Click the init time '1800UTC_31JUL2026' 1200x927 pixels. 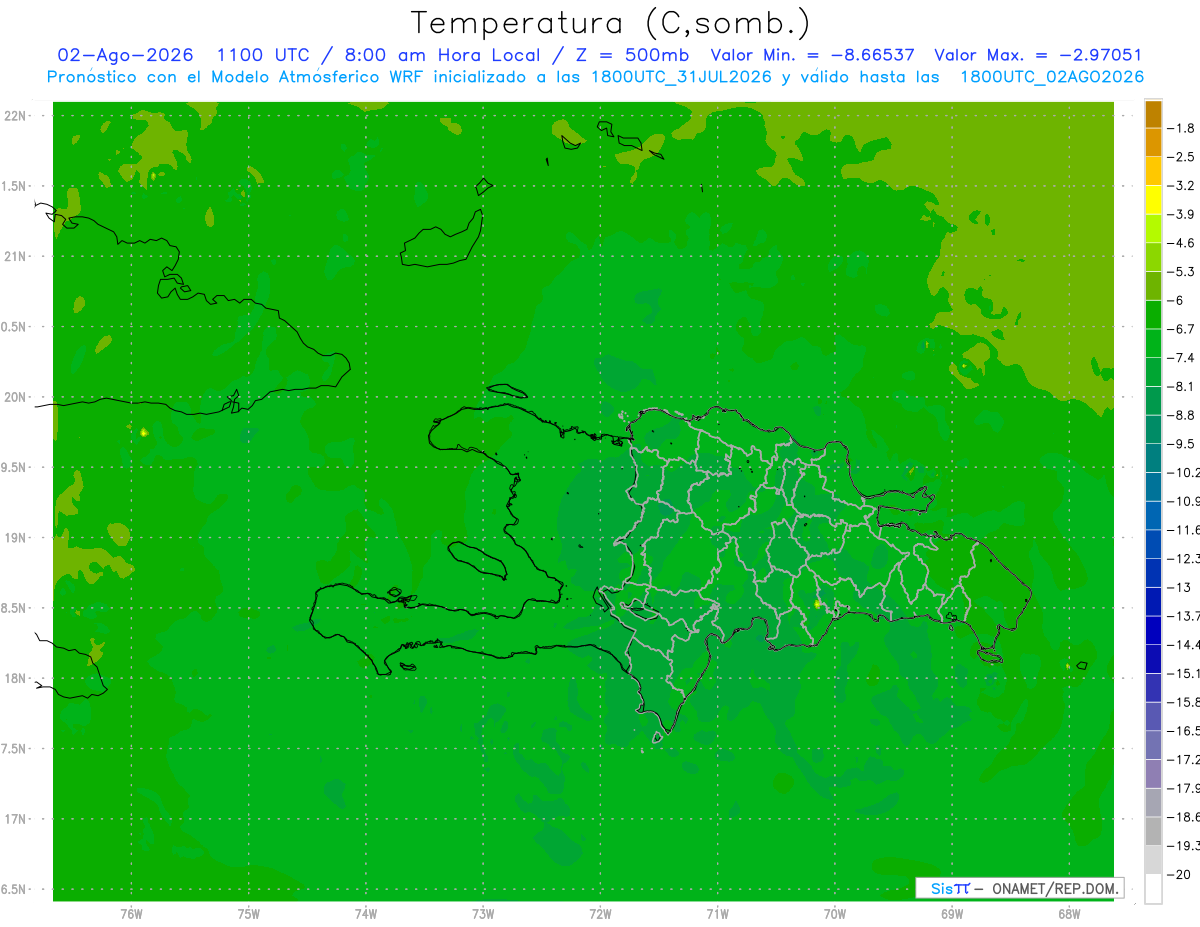pos(683,77)
